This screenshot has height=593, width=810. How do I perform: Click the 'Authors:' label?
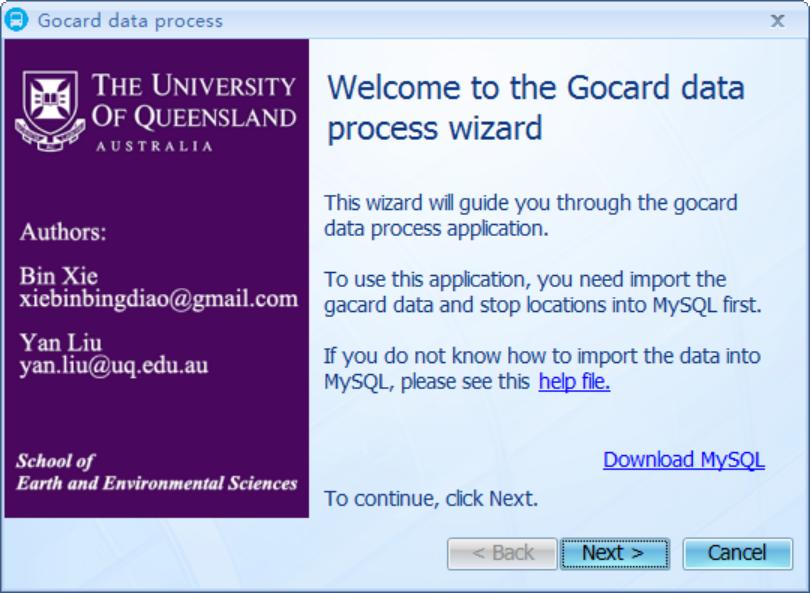62,233
